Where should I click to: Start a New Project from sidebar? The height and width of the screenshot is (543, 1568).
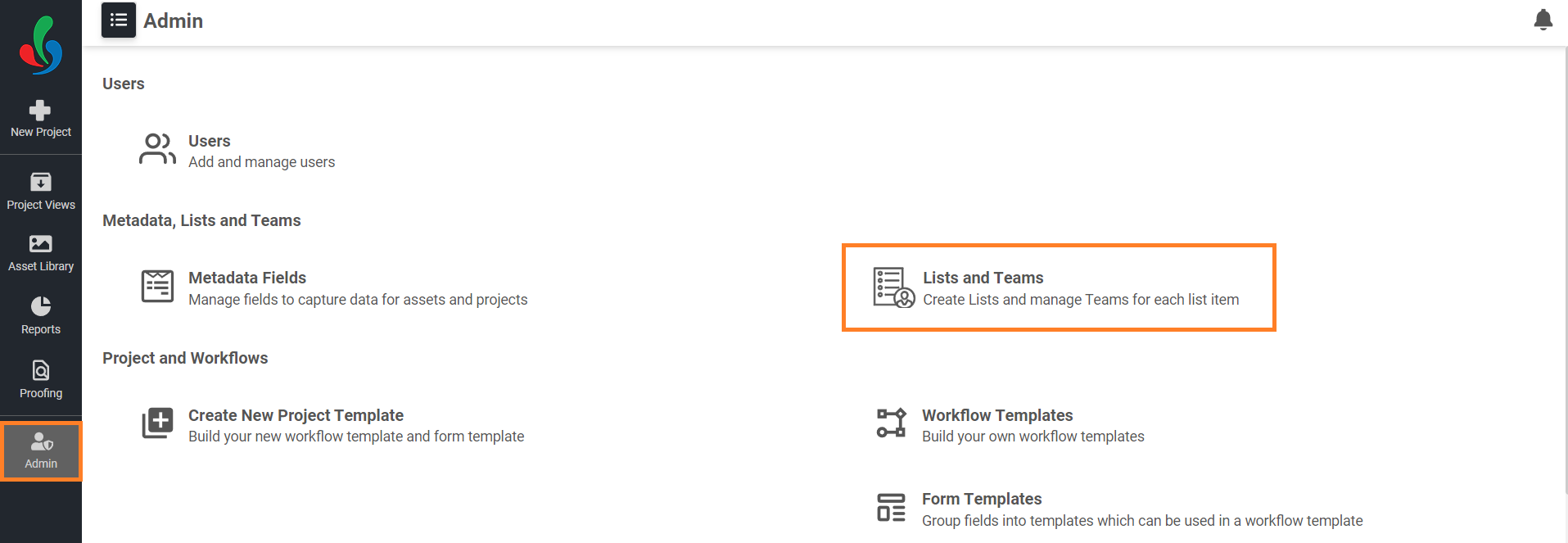[41, 120]
